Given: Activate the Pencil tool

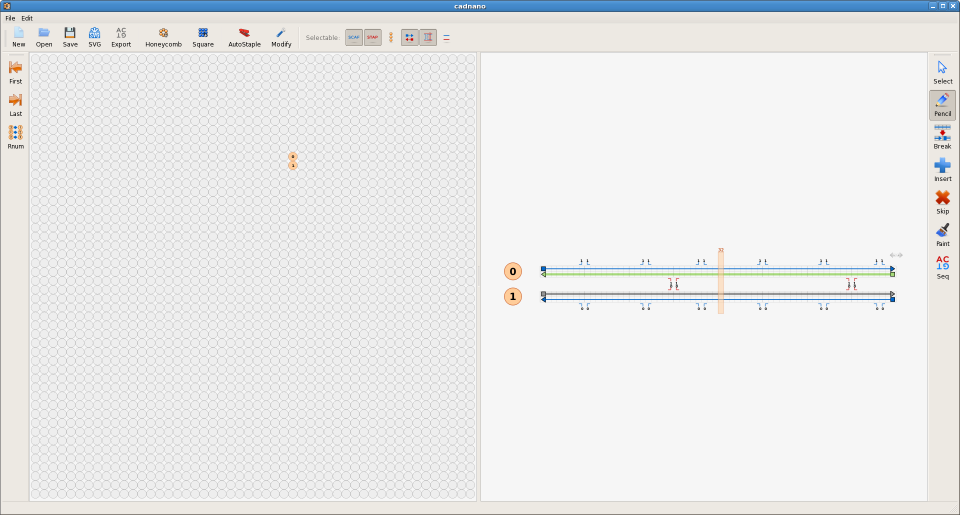Looking at the screenshot, I should 942,105.
